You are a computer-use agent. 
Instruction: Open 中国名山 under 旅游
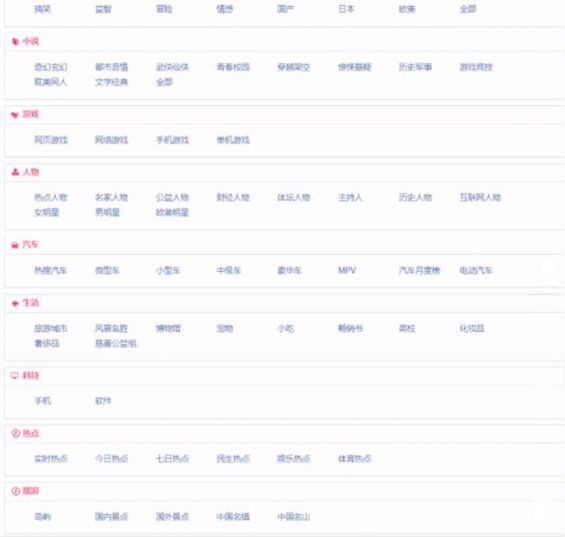tap(294, 517)
